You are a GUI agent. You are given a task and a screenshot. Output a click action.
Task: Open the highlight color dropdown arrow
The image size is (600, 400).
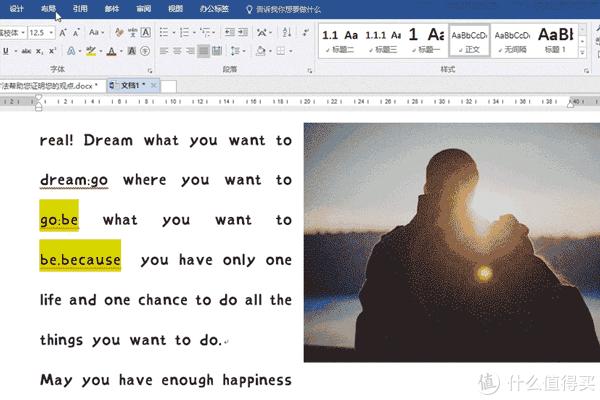coord(101,51)
